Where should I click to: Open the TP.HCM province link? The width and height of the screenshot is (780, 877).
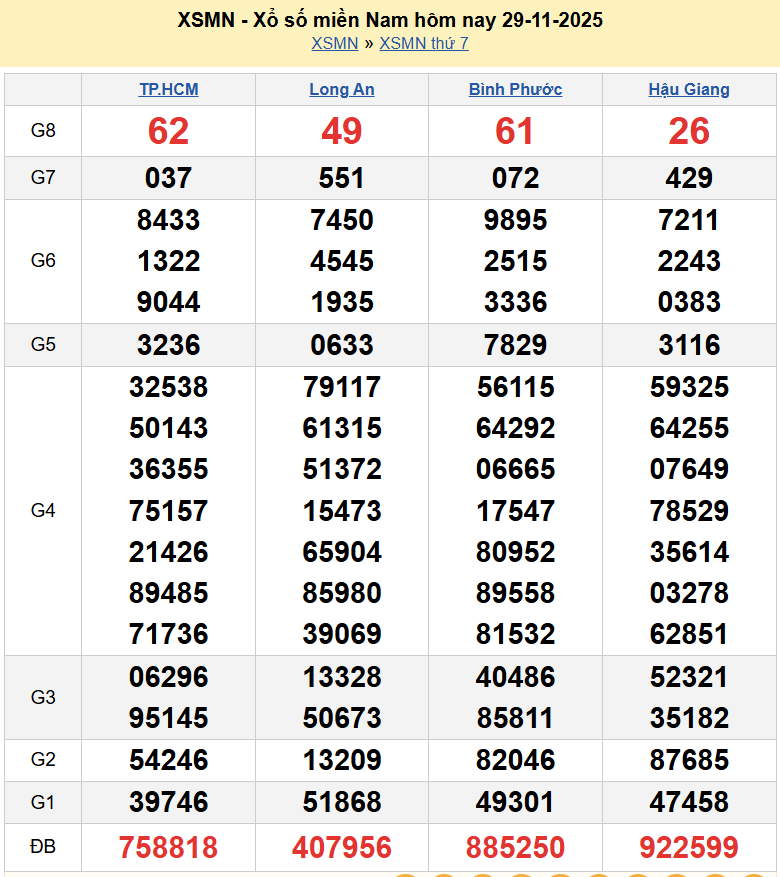point(168,89)
